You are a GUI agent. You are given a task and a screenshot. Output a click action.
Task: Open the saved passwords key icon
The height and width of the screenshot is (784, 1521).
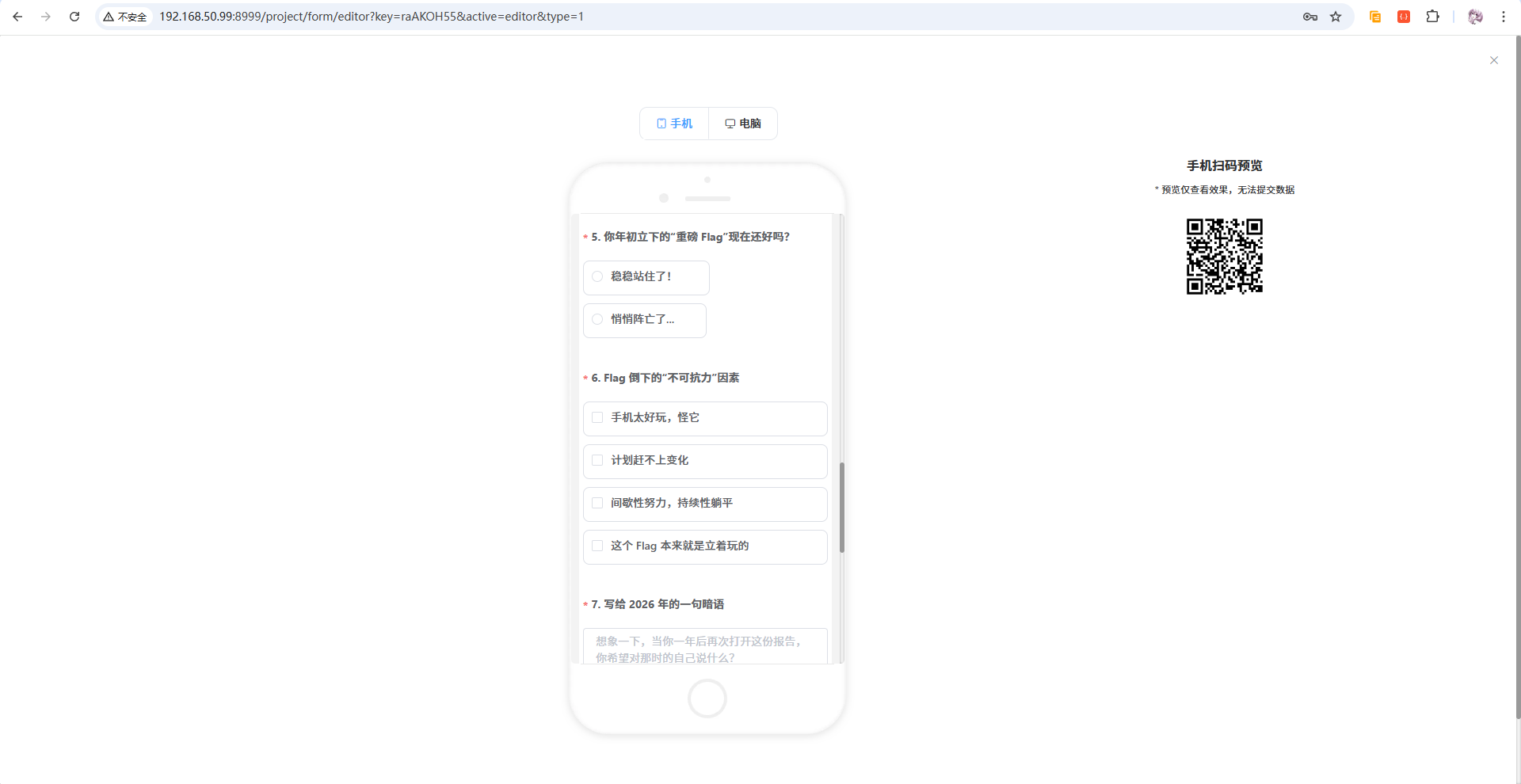(1310, 17)
